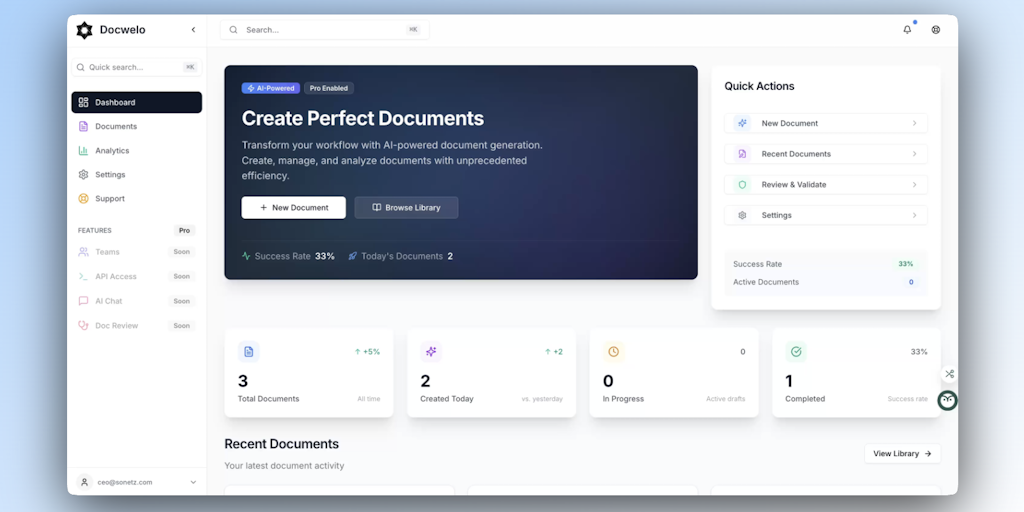
Task: Expand the Recent Documents quick action chevron
Action: [914, 154]
